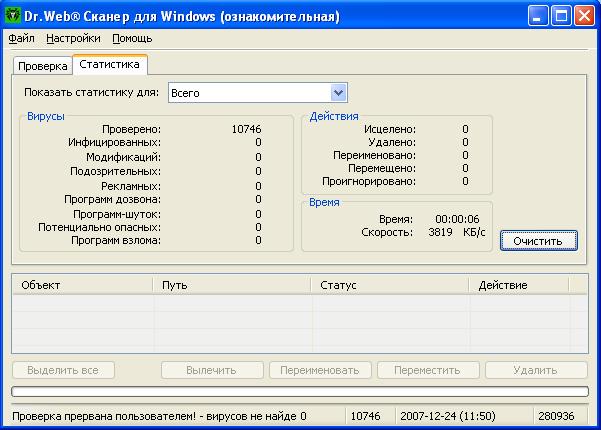Click the time value 00:00:06
Image resolution: width=601 pixels, height=430 pixels.
pos(457,219)
